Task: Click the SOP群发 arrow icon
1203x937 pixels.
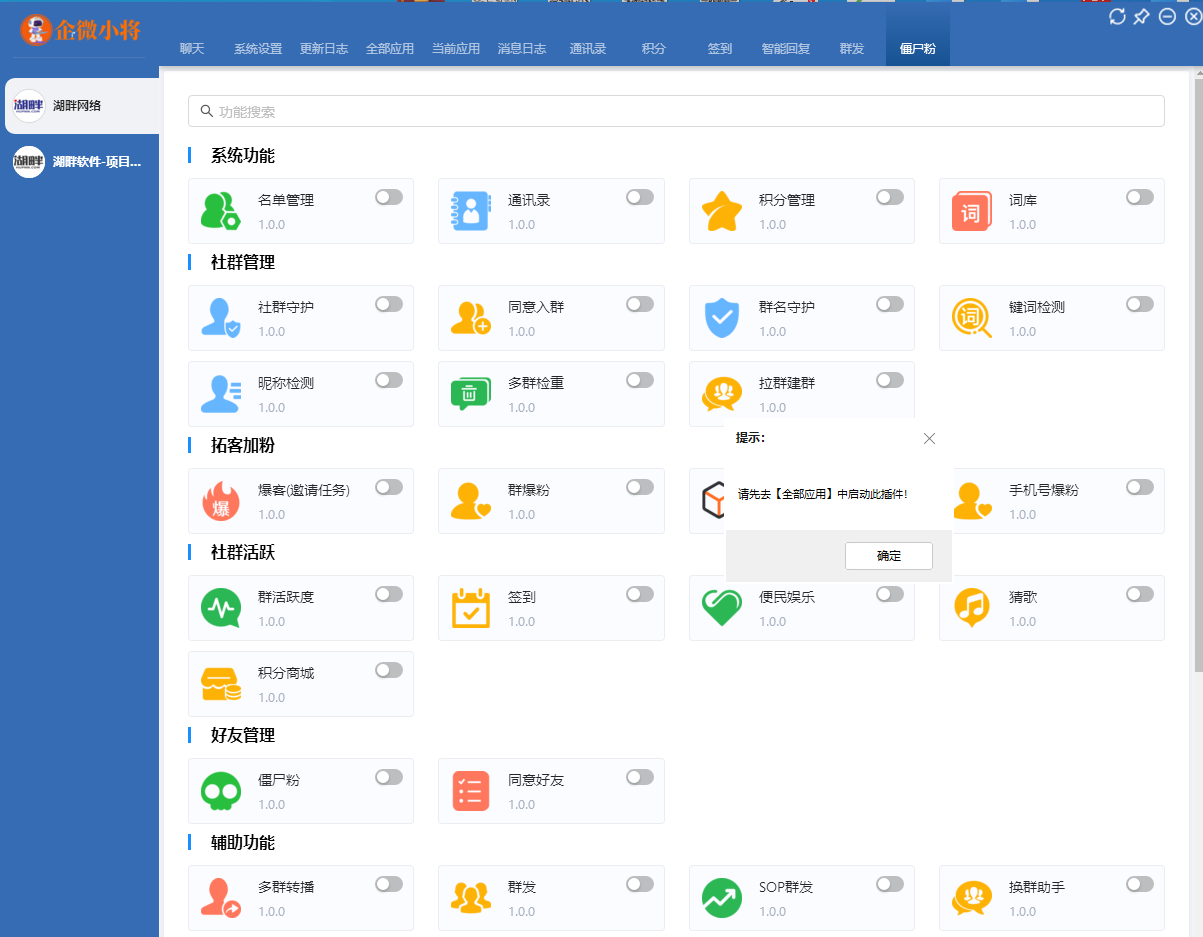Action: (x=721, y=897)
